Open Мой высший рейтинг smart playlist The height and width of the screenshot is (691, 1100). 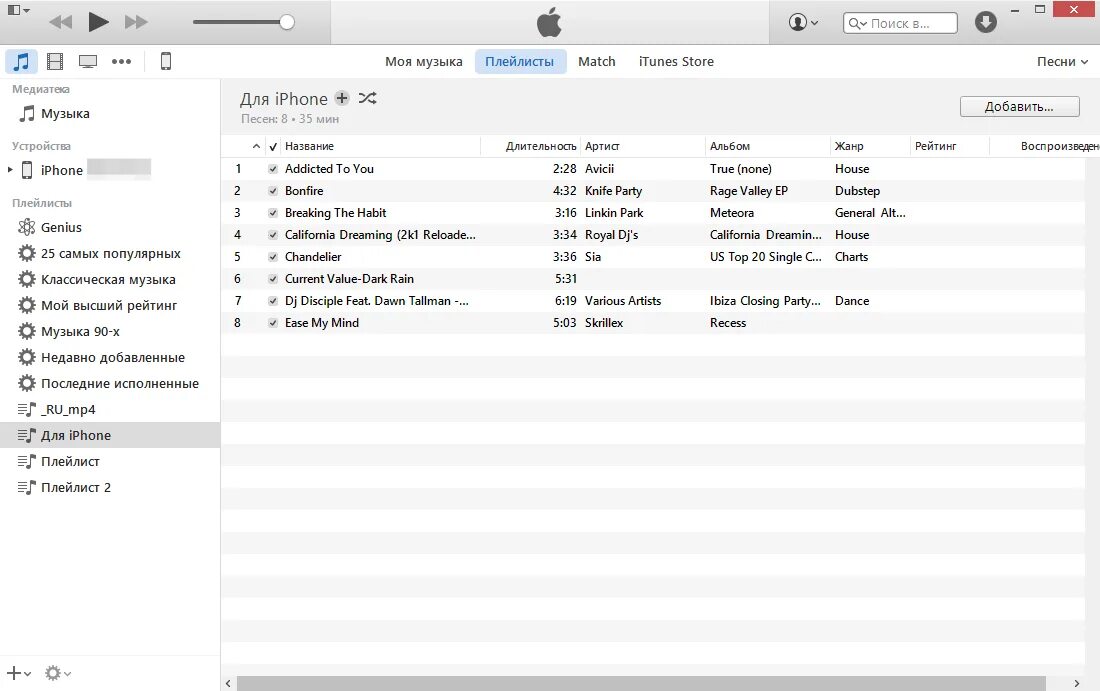click(110, 305)
